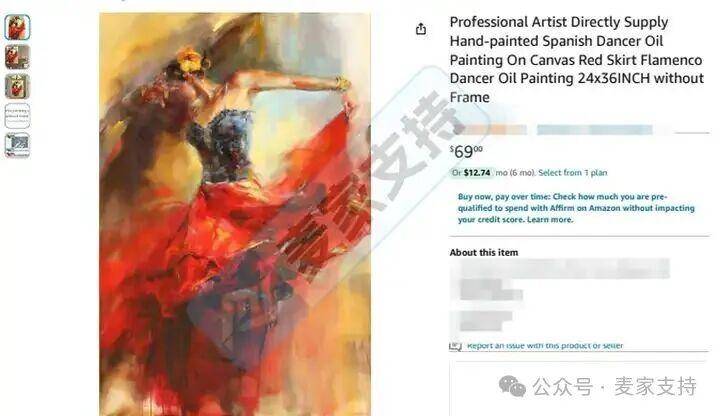Click the WeChat logo in the watermark
The image size is (720, 416).
512,386
